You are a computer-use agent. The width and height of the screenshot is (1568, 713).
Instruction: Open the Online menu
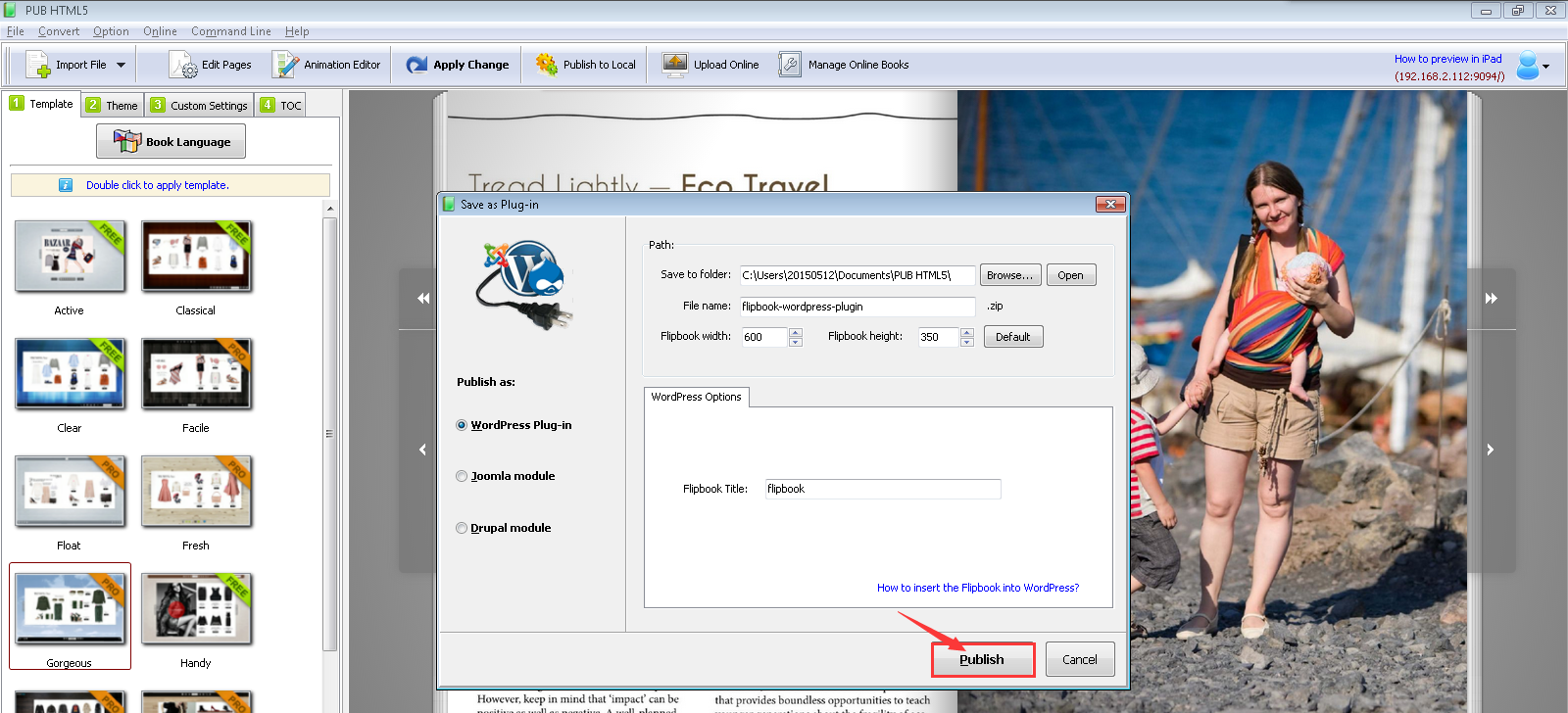pos(160,31)
